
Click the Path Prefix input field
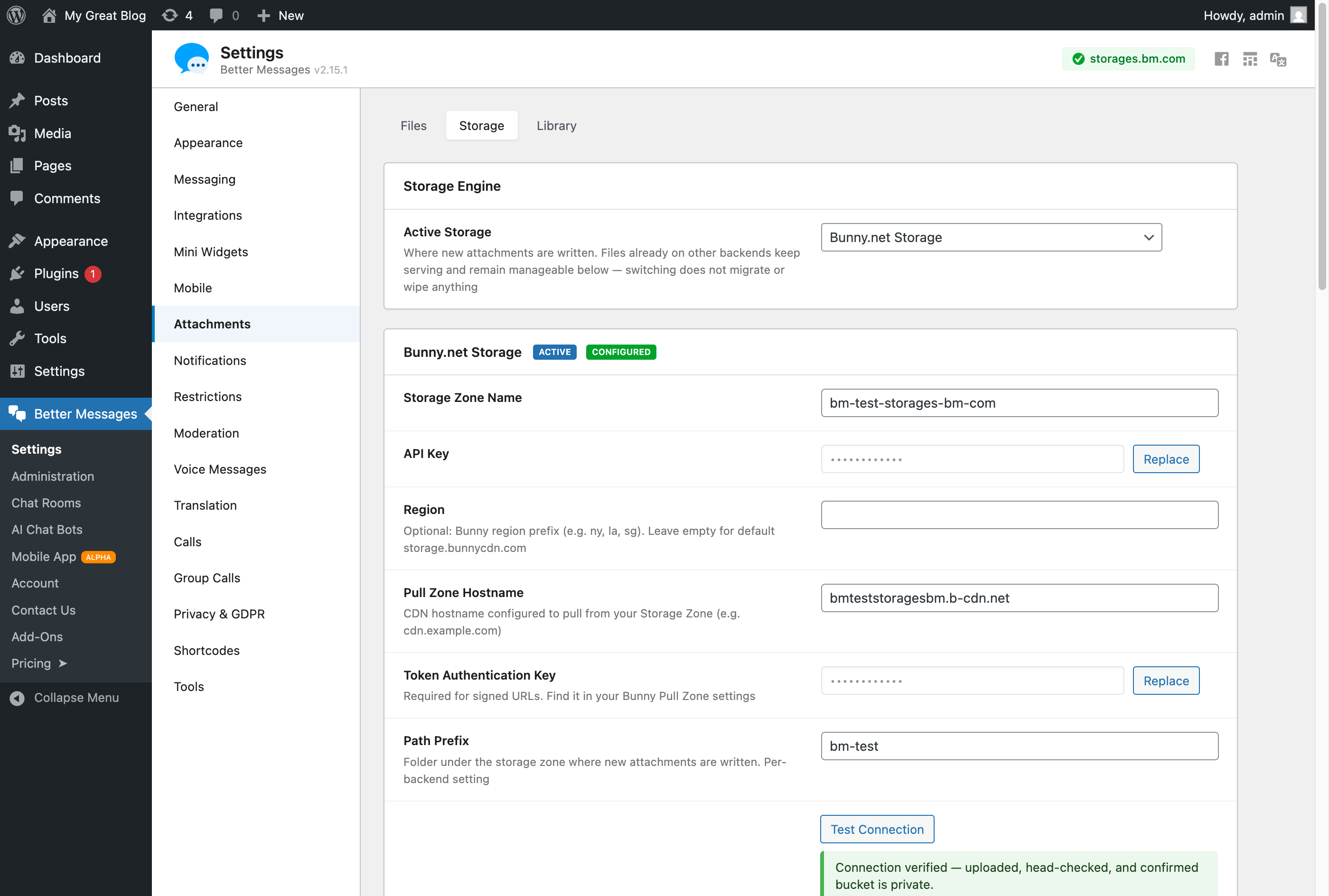[1020, 746]
